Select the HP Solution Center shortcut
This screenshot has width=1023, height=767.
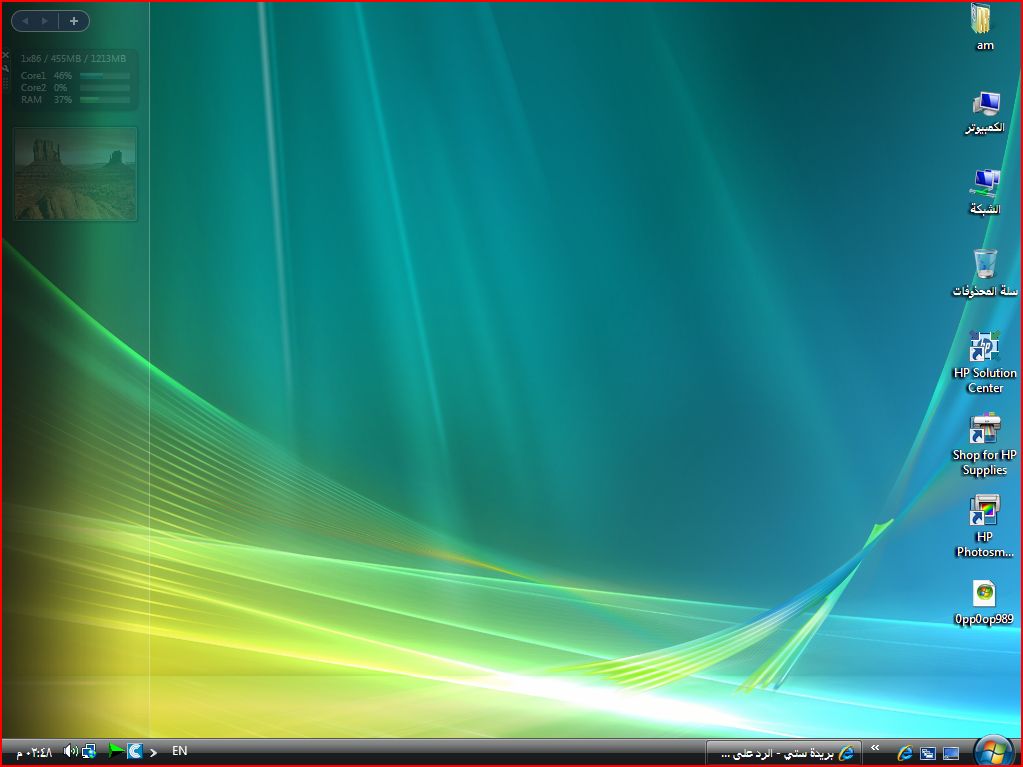tap(985, 362)
